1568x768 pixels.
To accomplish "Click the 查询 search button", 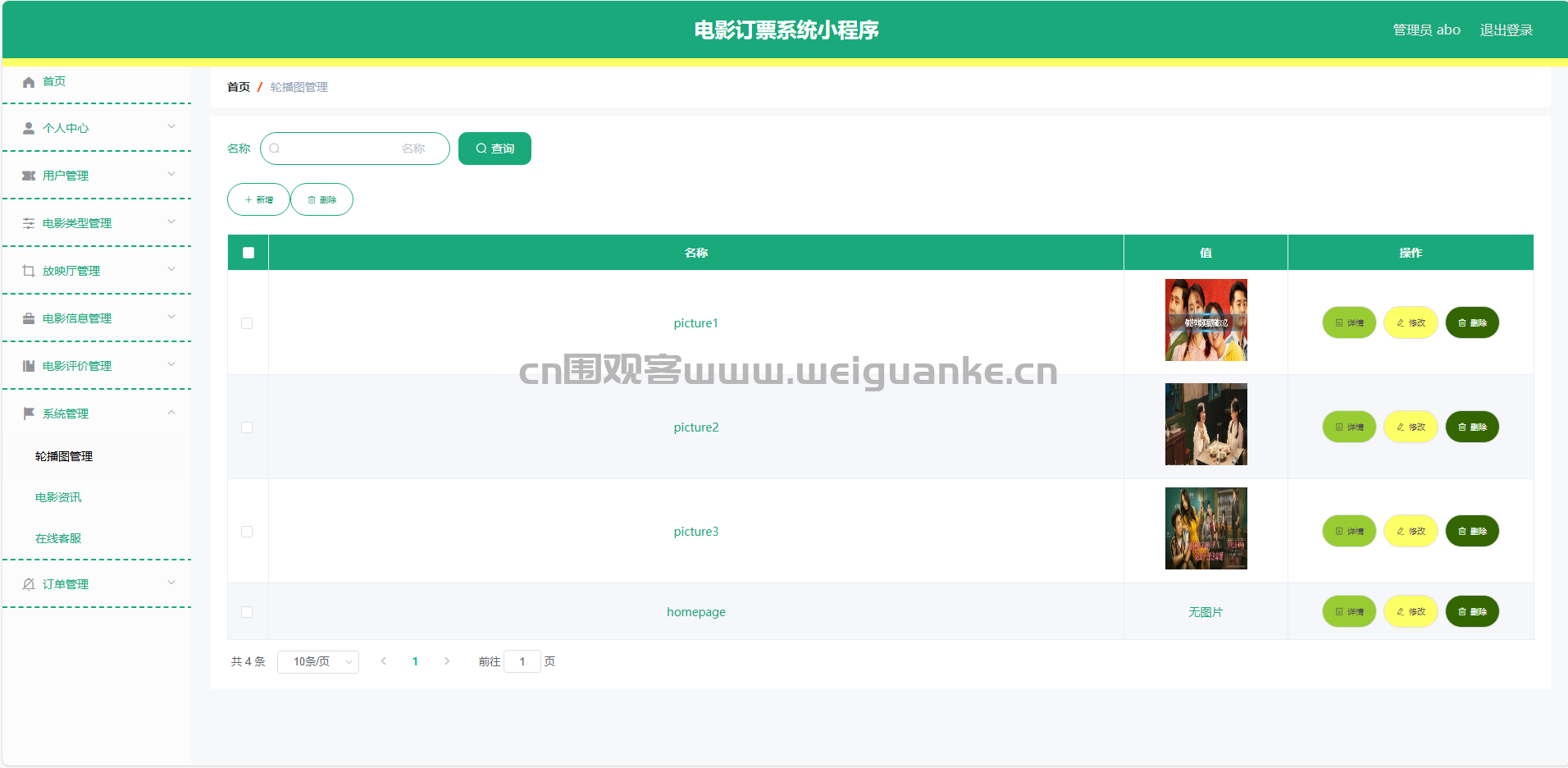I will point(495,149).
